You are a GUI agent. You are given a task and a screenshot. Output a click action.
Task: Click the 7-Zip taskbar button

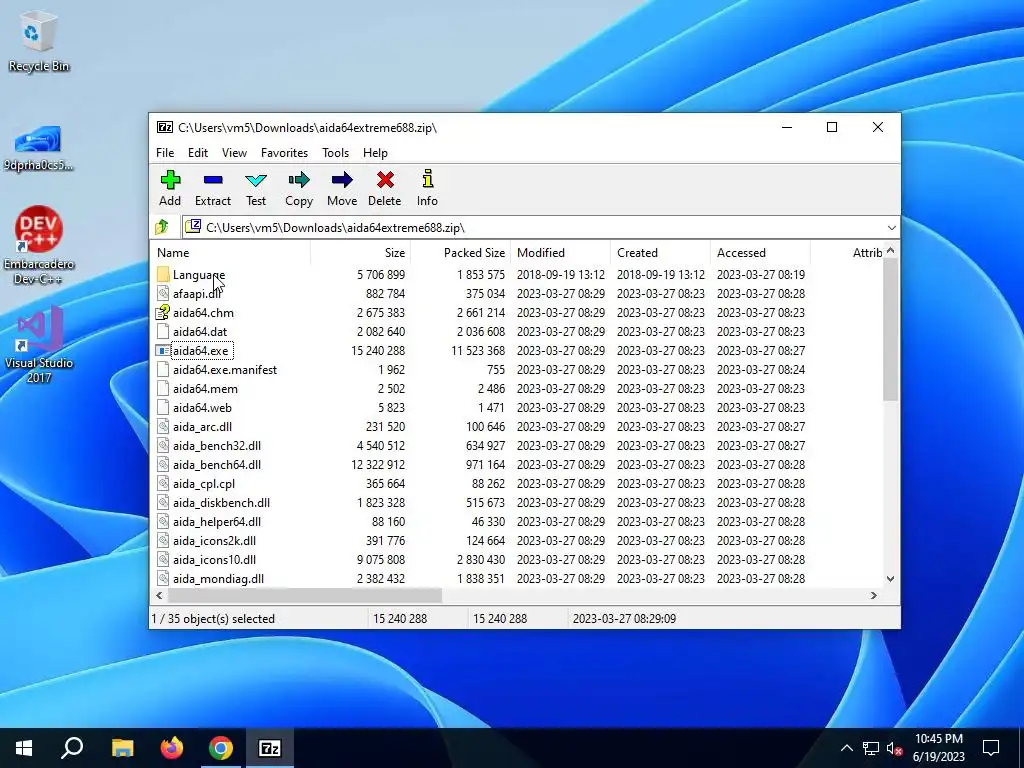point(270,748)
